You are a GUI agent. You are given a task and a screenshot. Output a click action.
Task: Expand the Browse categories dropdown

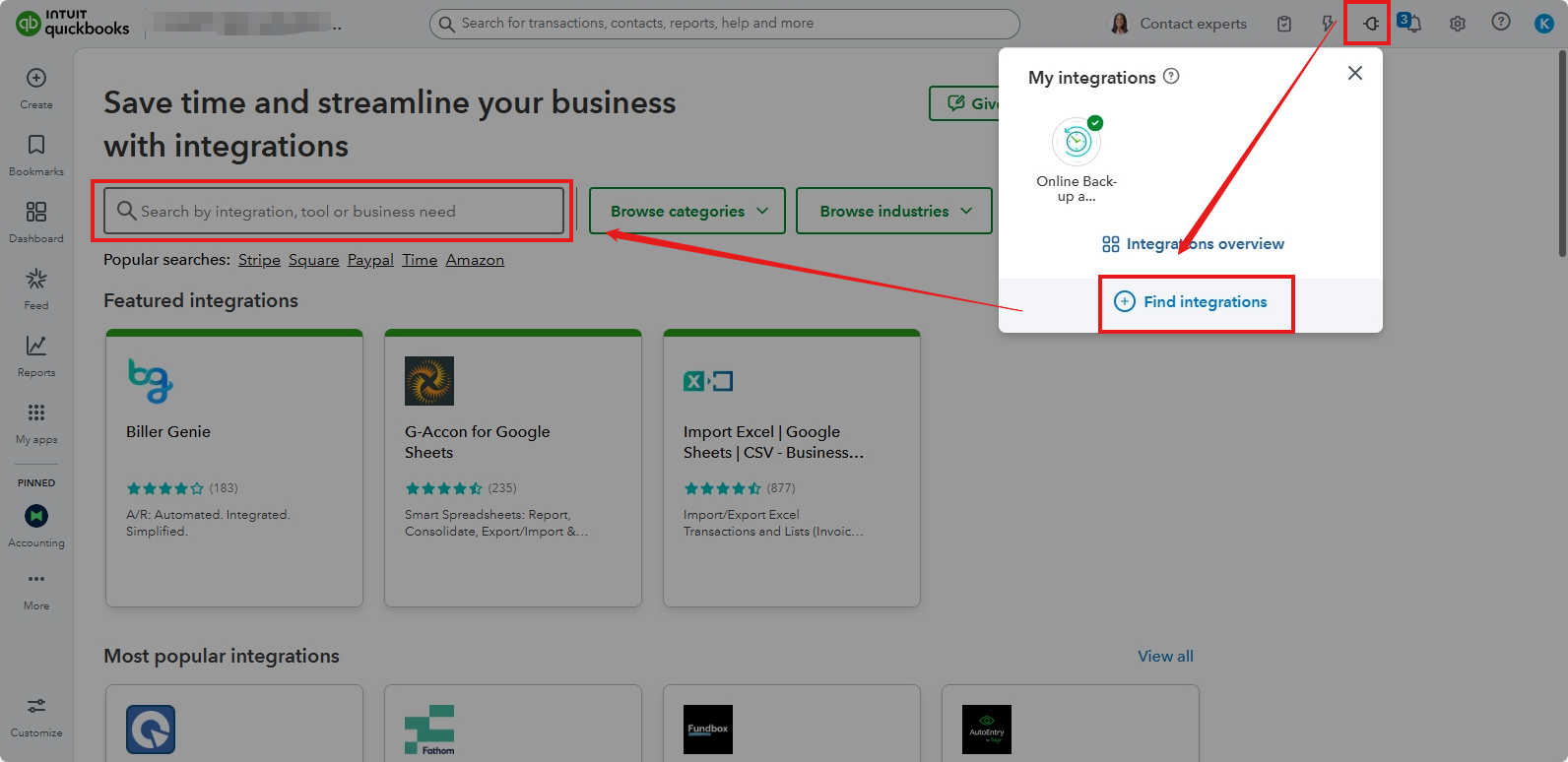click(687, 211)
